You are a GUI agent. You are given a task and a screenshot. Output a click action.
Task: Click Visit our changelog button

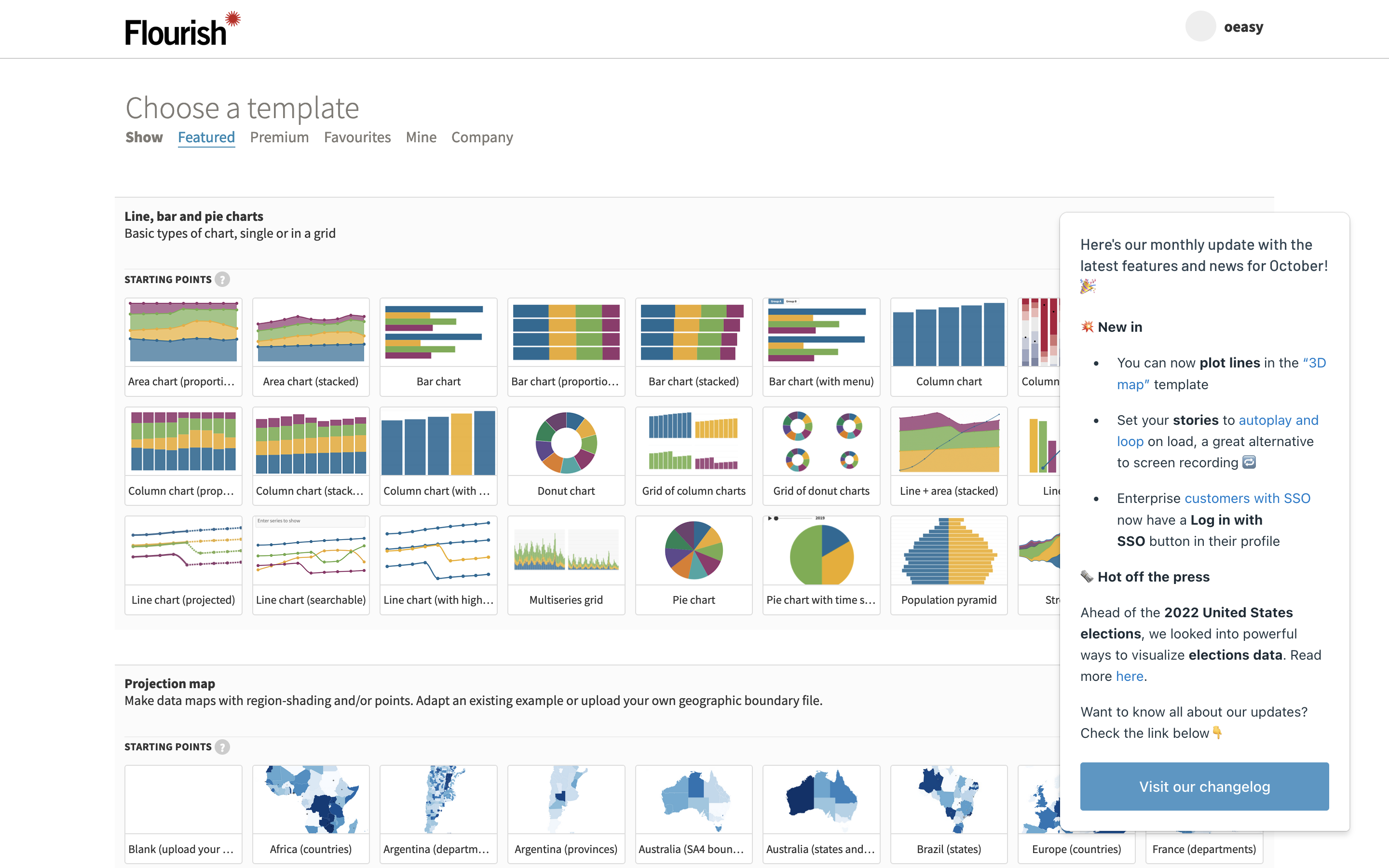pos(1204,787)
